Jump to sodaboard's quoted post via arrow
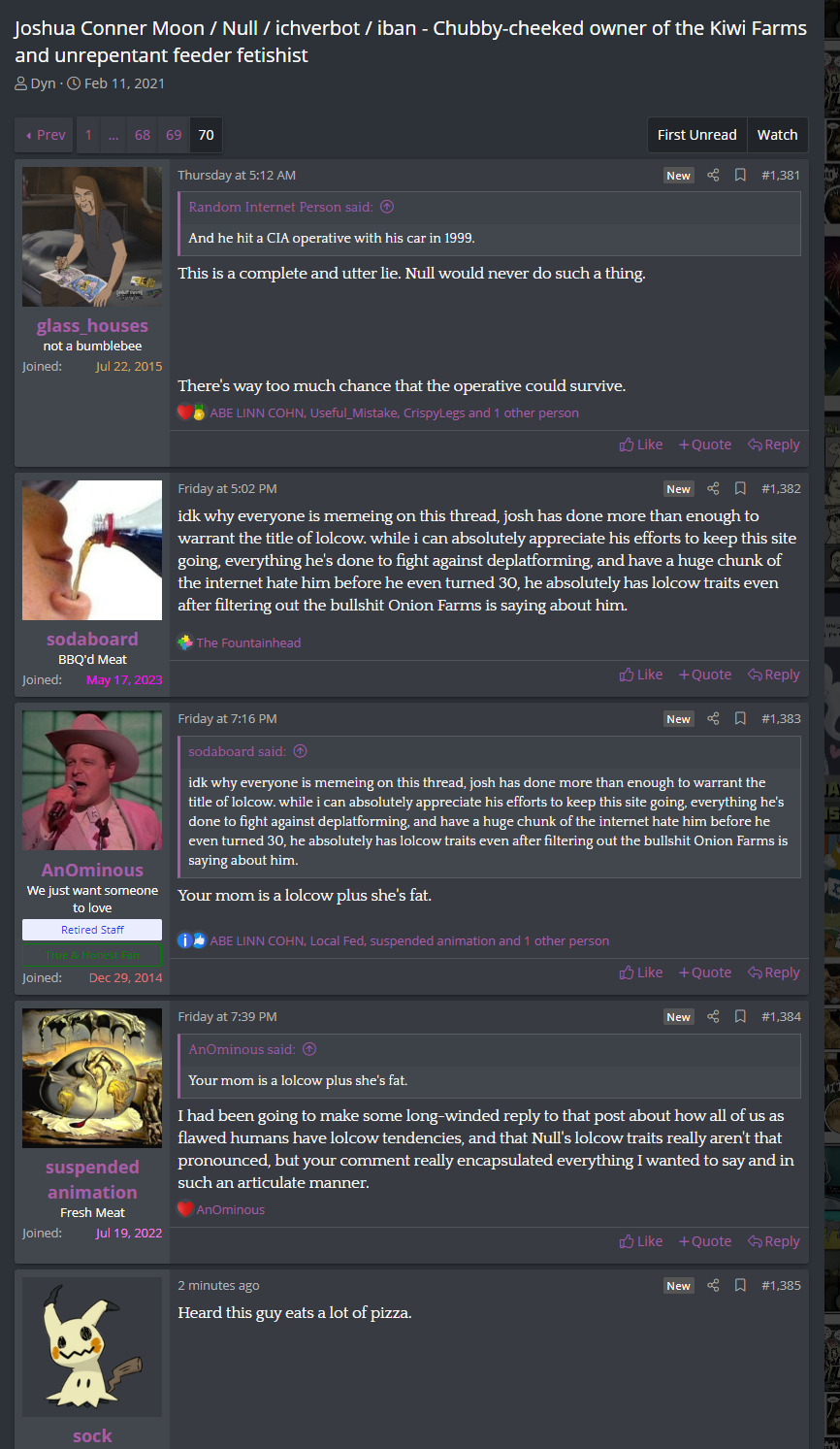 (300, 751)
